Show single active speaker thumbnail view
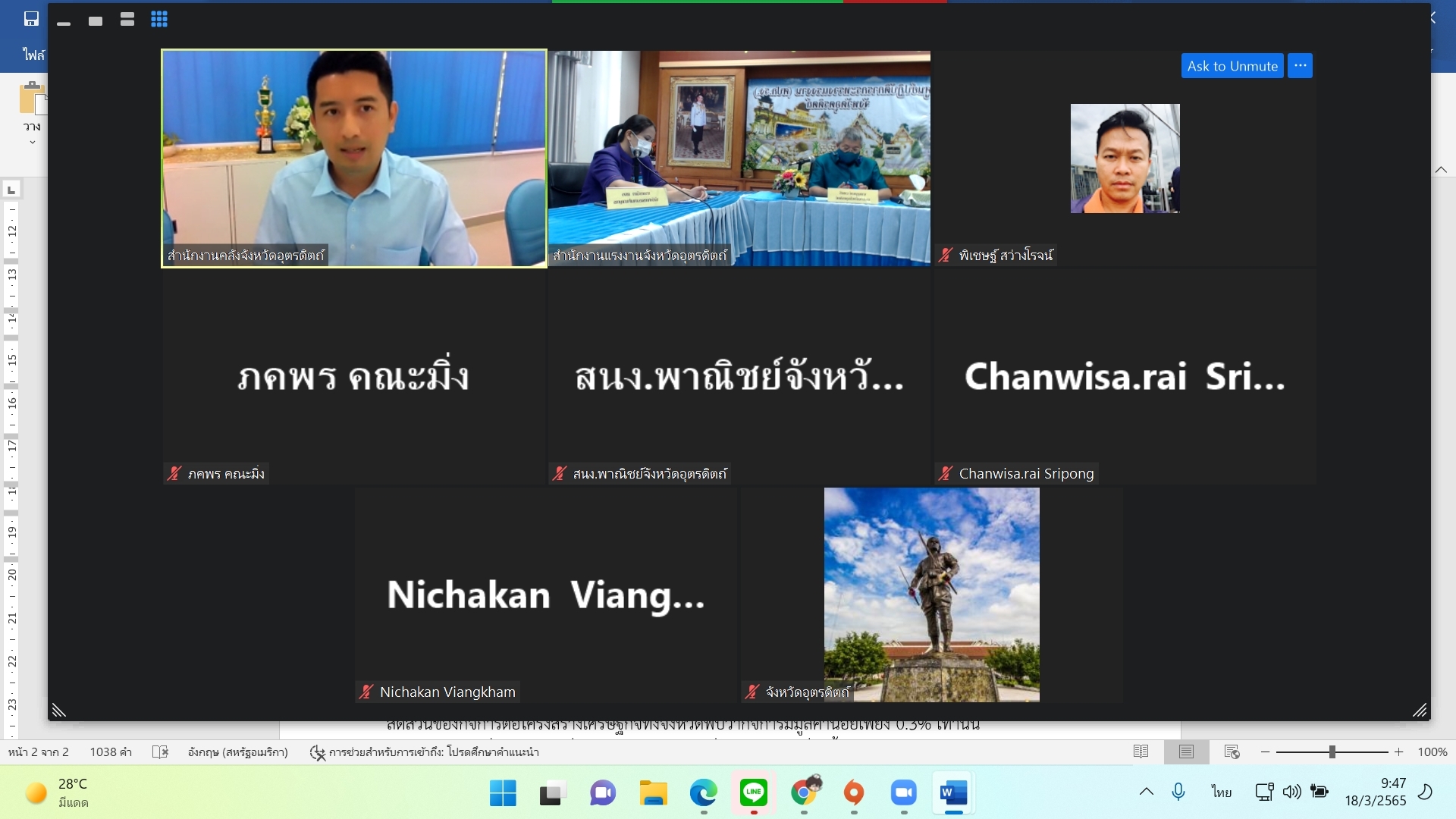The width and height of the screenshot is (1456, 819). [x=96, y=20]
